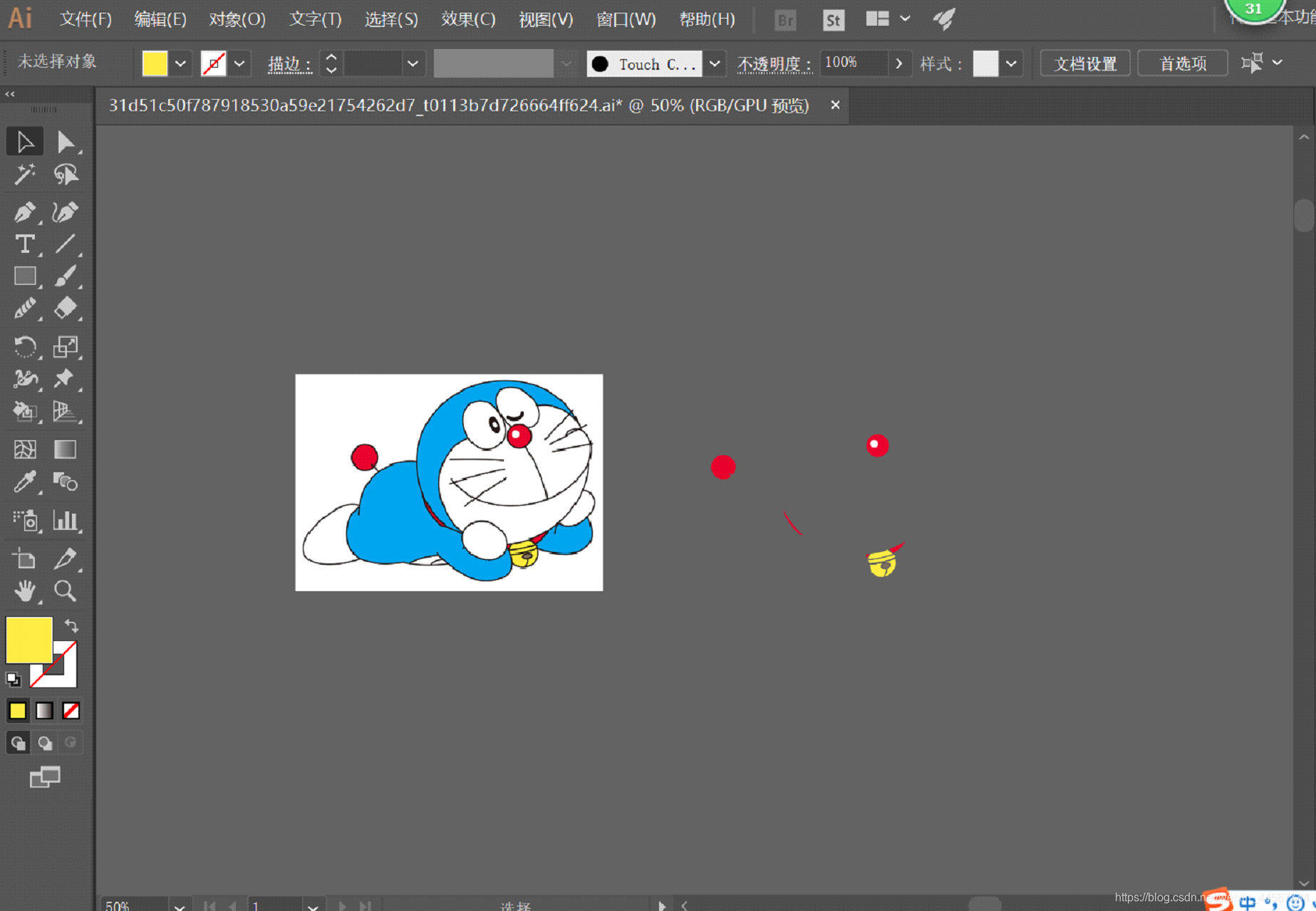Select the Lasso tool
The image size is (1316, 911).
[x=66, y=174]
